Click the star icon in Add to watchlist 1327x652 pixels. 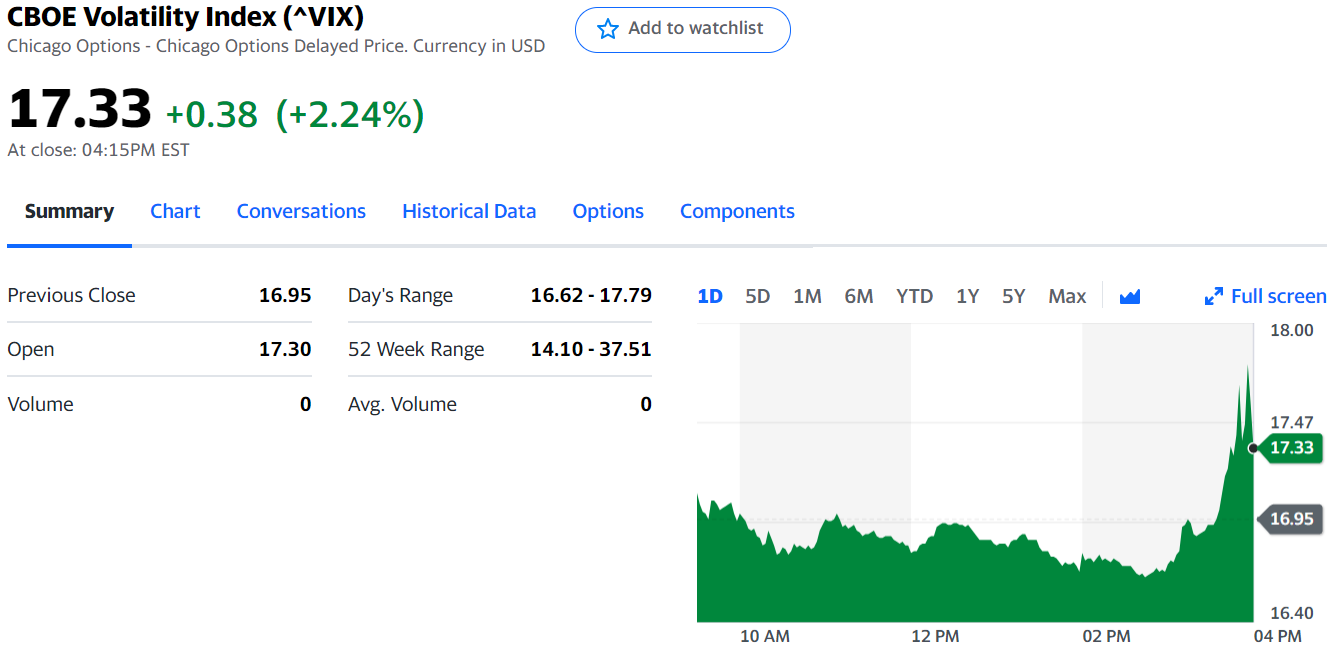pyautogui.click(x=607, y=29)
